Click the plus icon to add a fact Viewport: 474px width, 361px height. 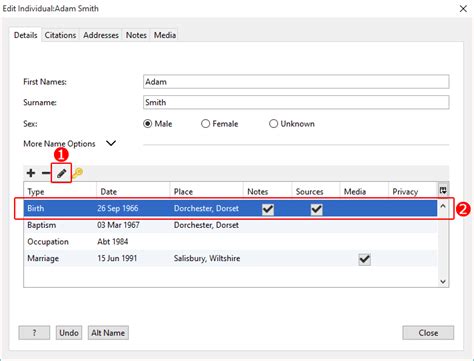(x=31, y=173)
